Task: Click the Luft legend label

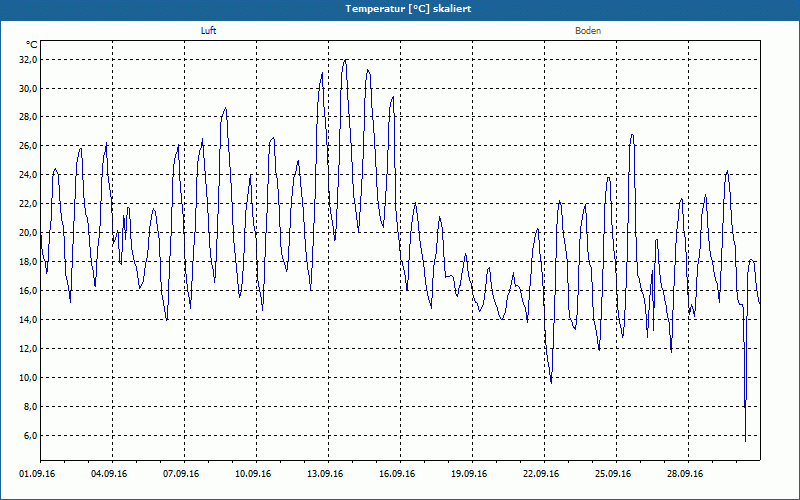Action: tap(208, 31)
